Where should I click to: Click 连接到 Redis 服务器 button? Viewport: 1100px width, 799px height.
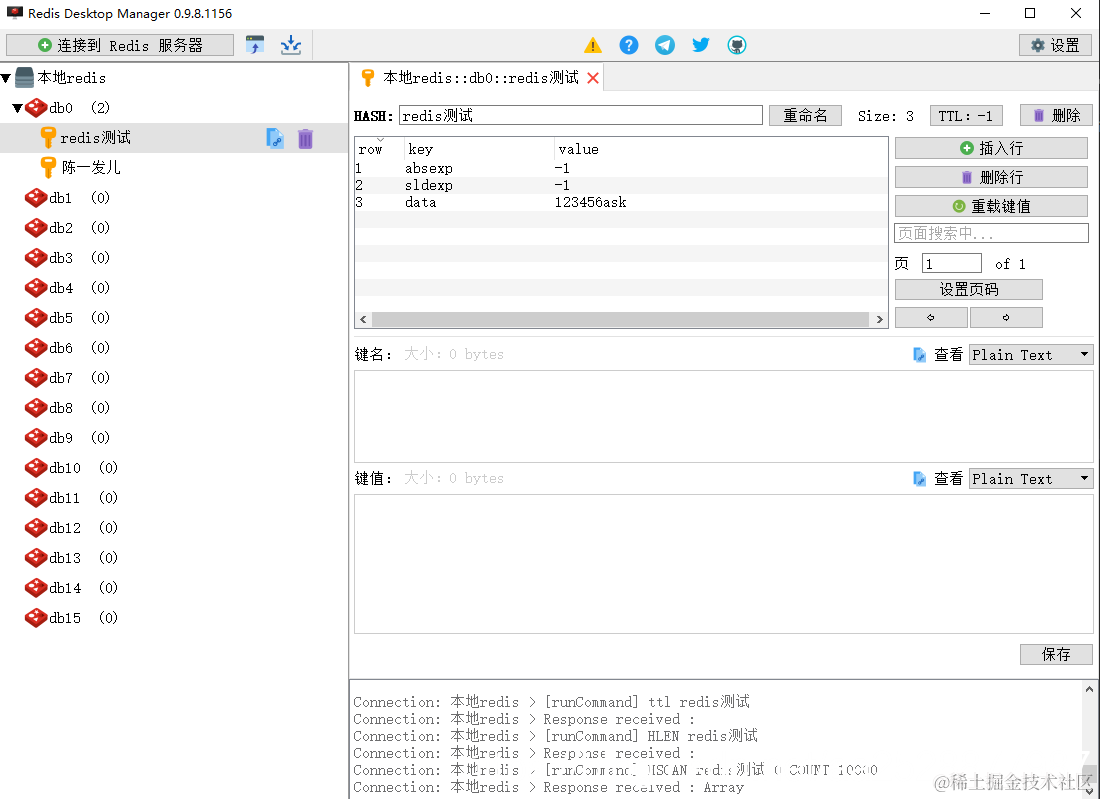pos(120,46)
